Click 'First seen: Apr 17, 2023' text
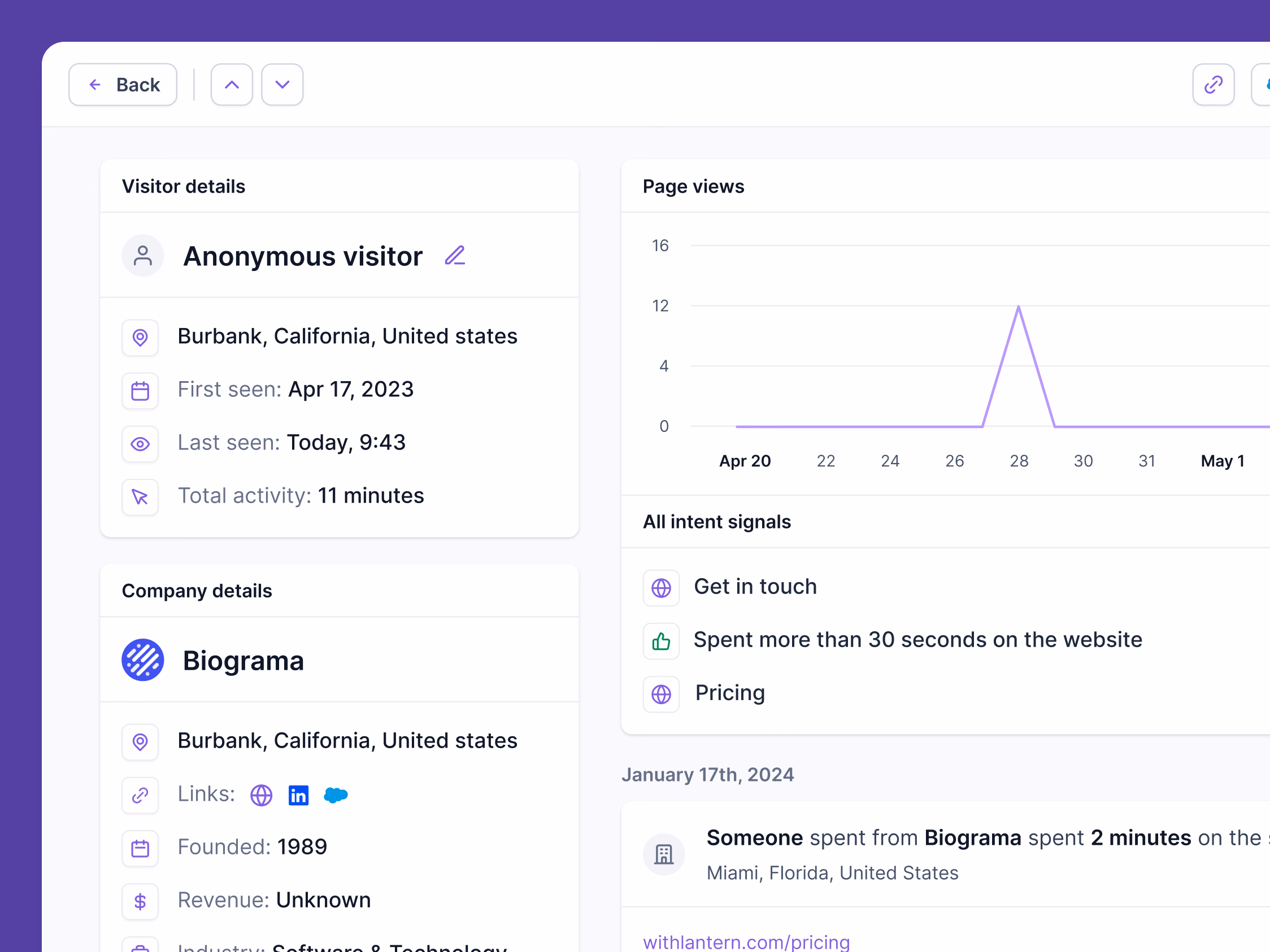Viewport: 1270px width, 952px height. pos(295,390)
